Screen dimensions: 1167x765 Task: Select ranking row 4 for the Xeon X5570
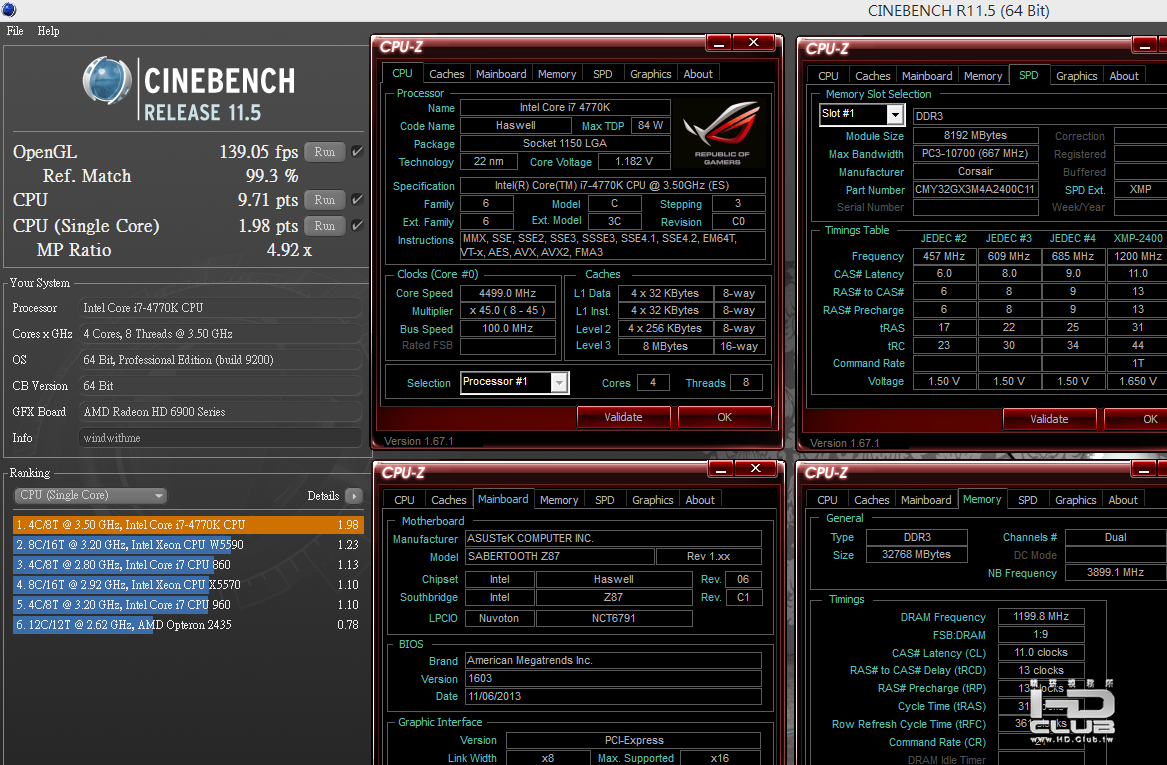pos(188,585)
